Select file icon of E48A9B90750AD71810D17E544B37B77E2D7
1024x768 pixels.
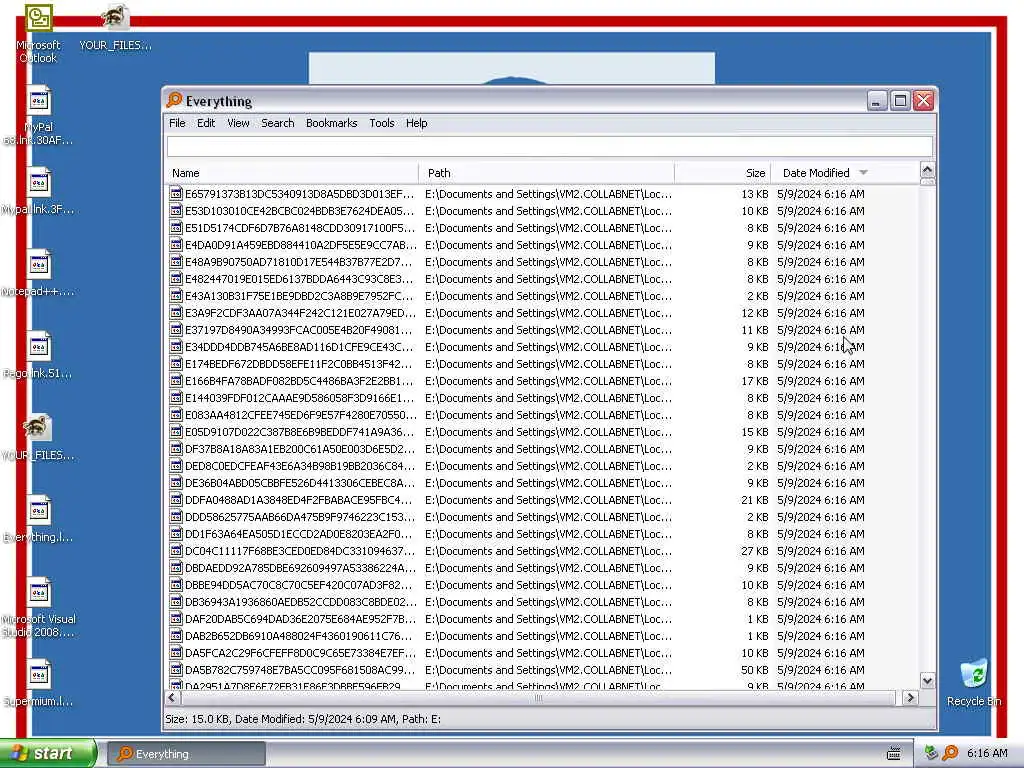click(176, 261)
